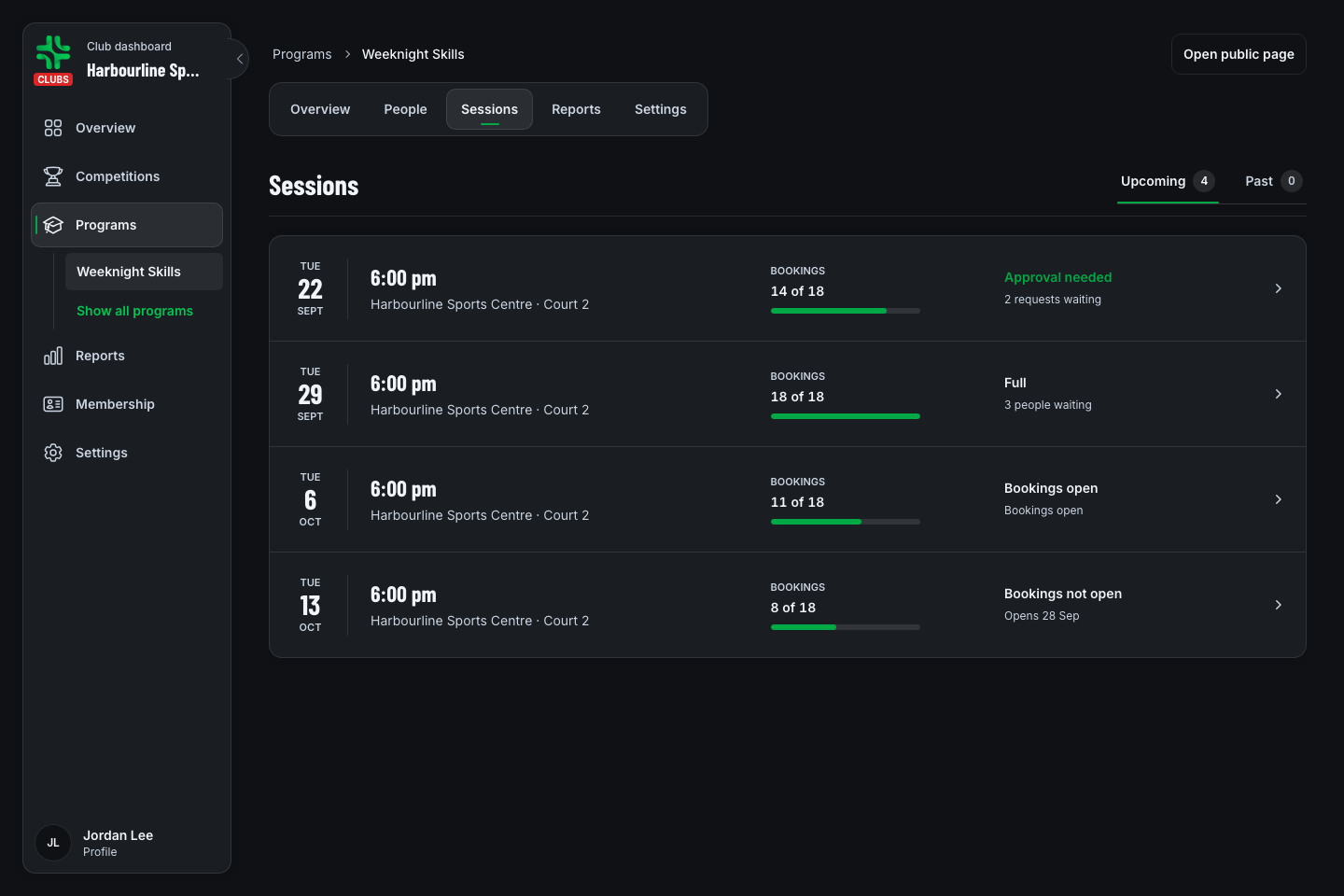
Task: Open 22 Sept session via chevron
Action: [1278, 288]
